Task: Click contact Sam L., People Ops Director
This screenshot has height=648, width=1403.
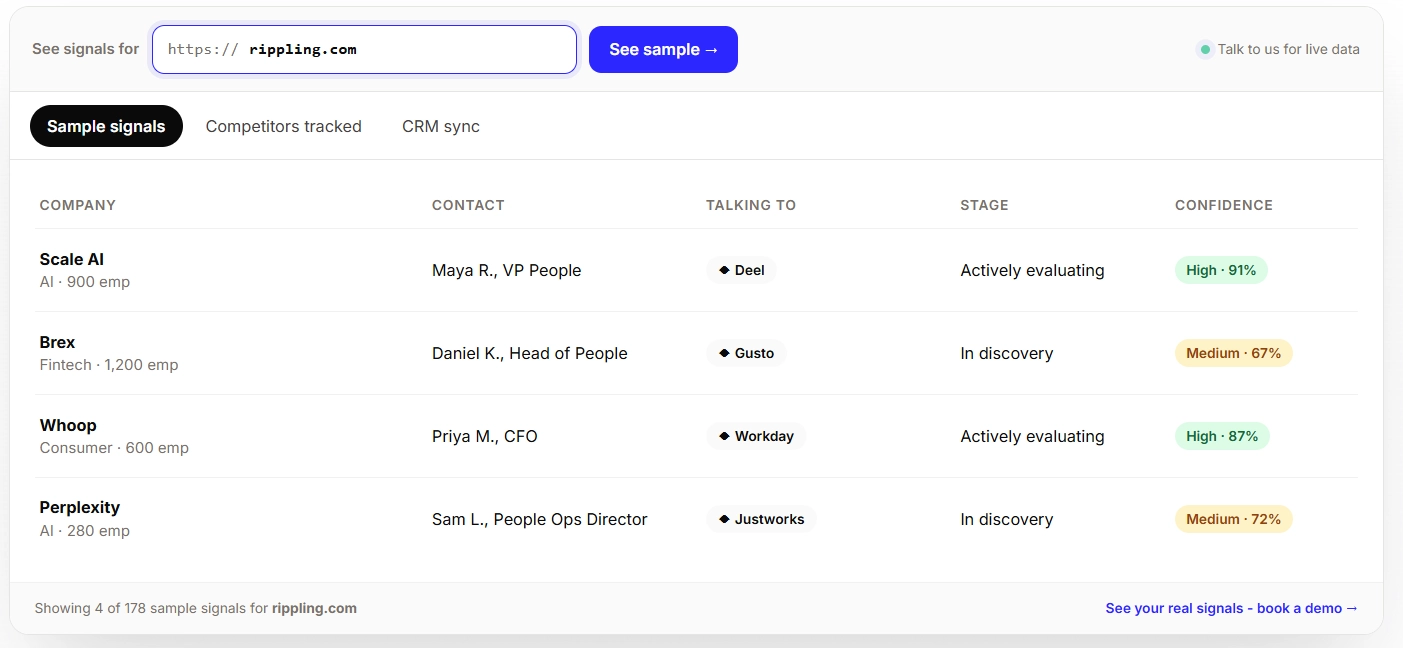Action: click(540, 519)
